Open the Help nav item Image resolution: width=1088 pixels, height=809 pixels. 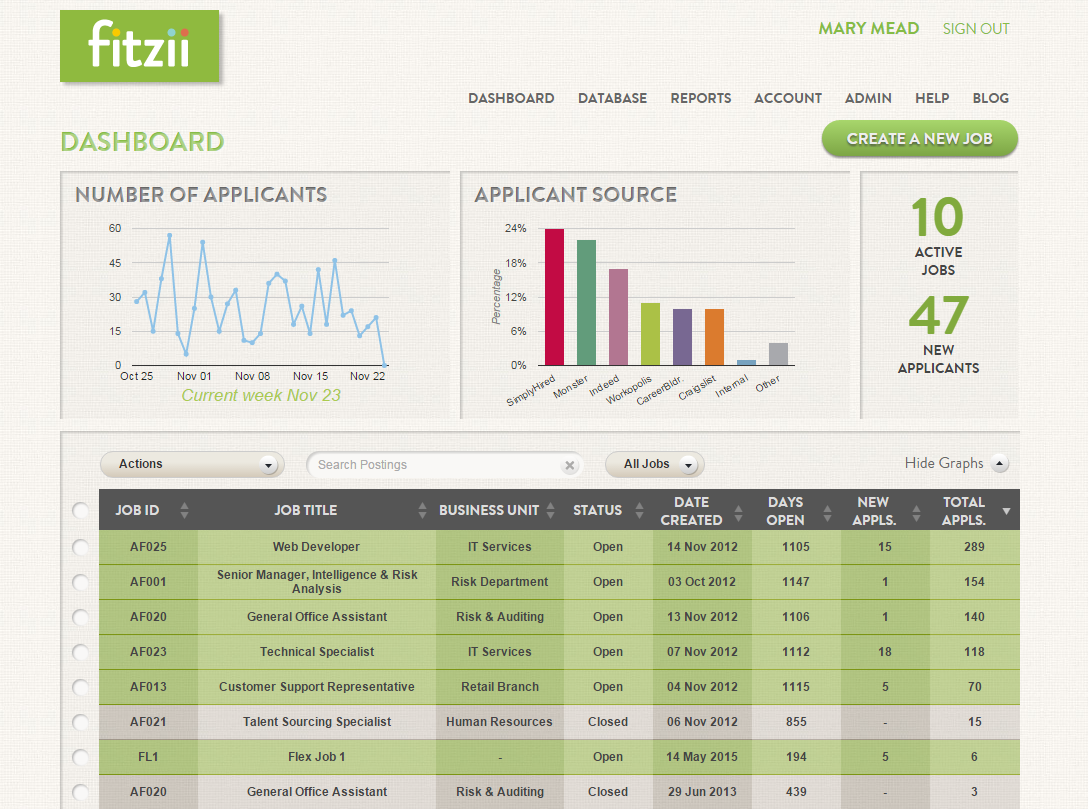(x=932, y=99)
